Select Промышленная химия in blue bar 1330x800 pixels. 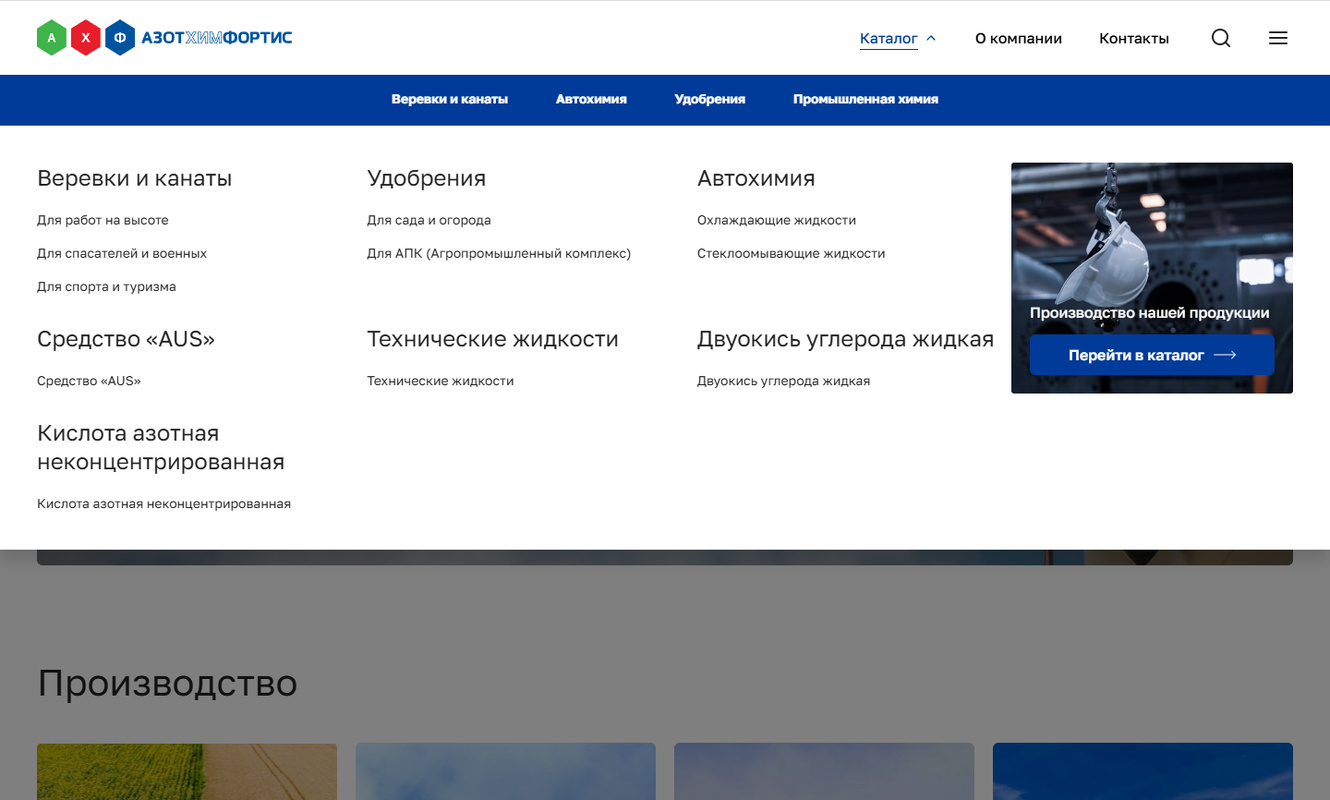click(x=866, y=99)
